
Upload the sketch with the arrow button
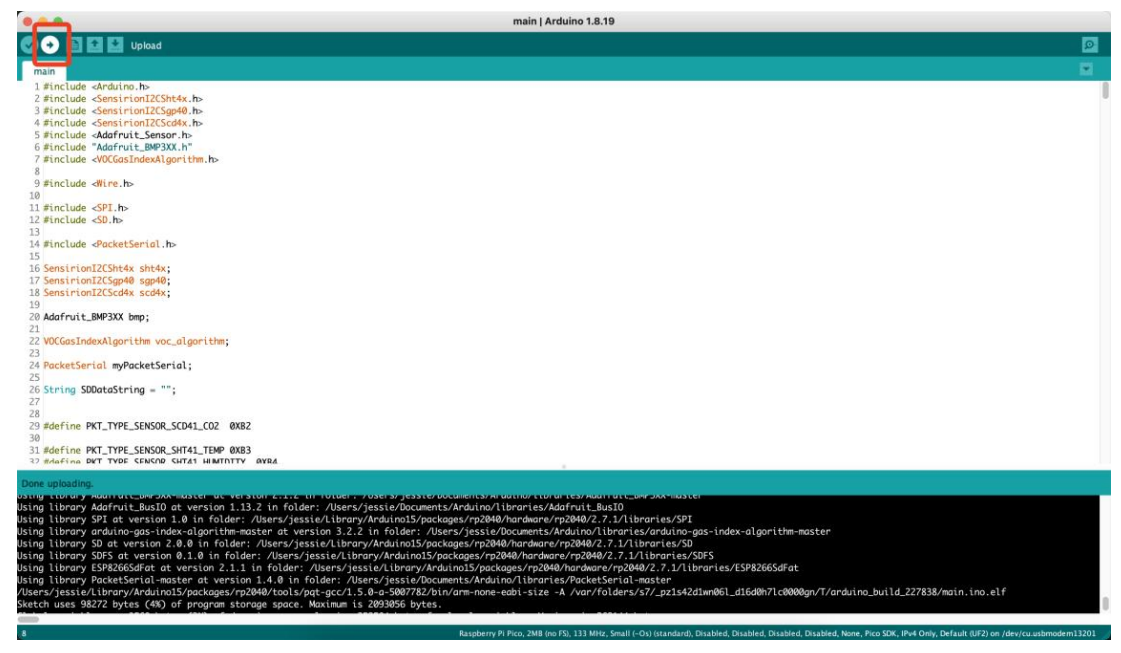point(50,45)
